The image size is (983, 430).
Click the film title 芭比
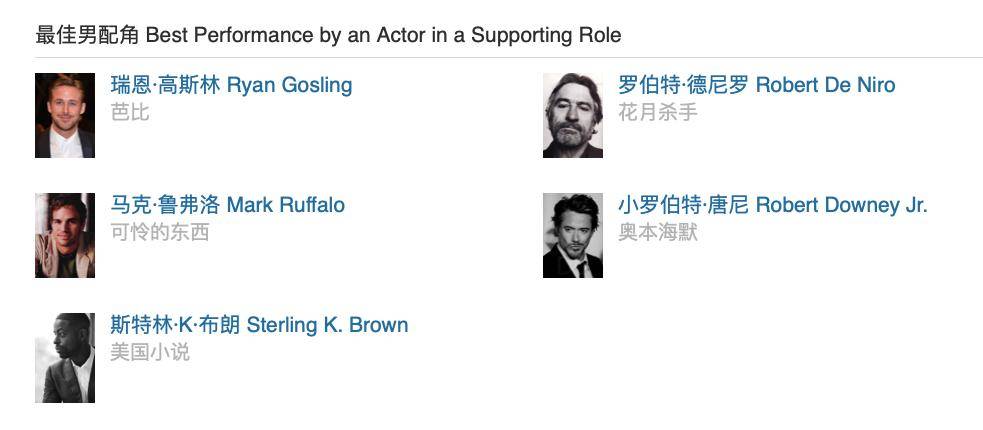tap(130, 113)
